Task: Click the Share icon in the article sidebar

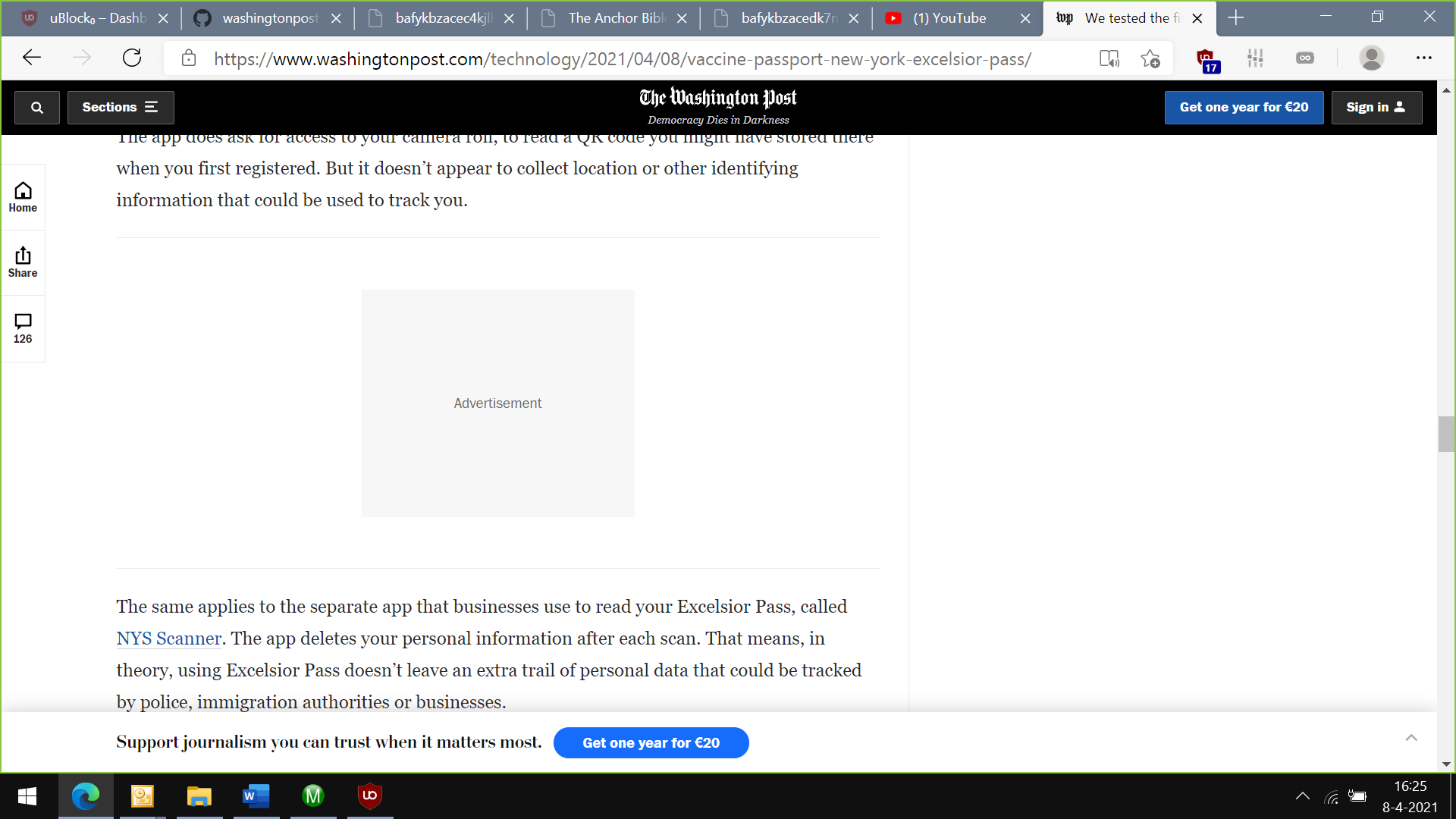Action: (23, 262)
